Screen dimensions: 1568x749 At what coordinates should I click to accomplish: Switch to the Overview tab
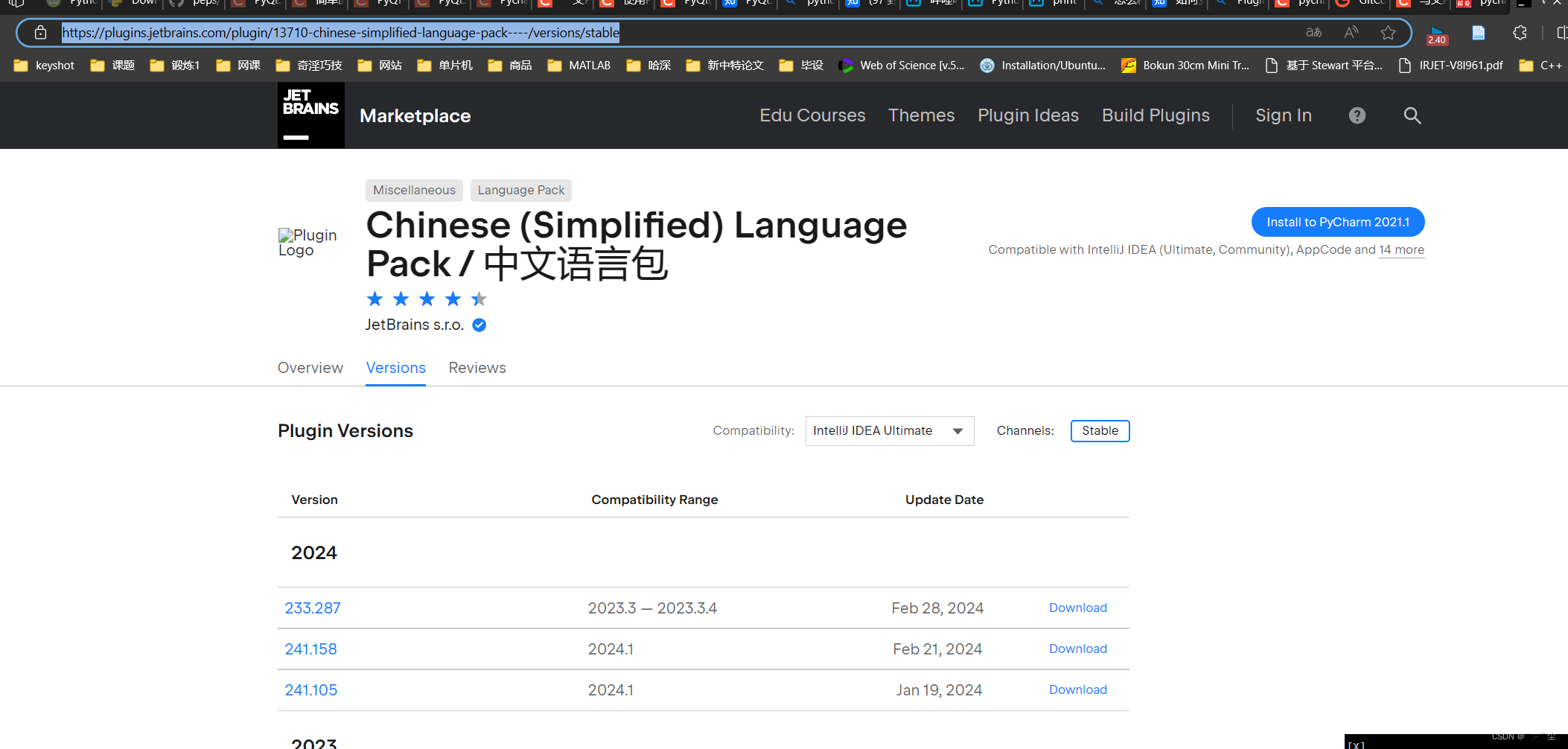point(310,368)
